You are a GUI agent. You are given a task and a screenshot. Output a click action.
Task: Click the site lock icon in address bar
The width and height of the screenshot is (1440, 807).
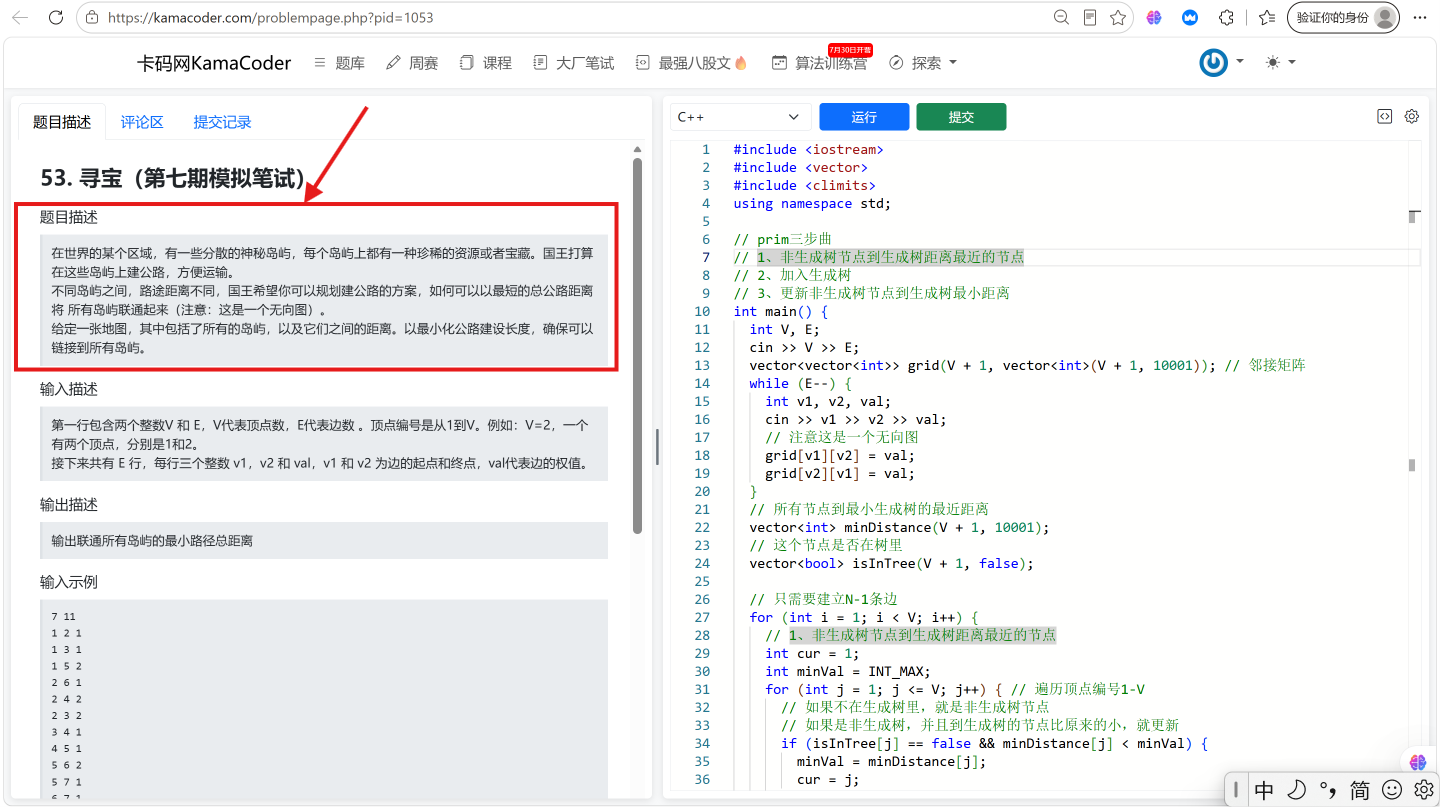pyautogui.click(x=92, y=17)
